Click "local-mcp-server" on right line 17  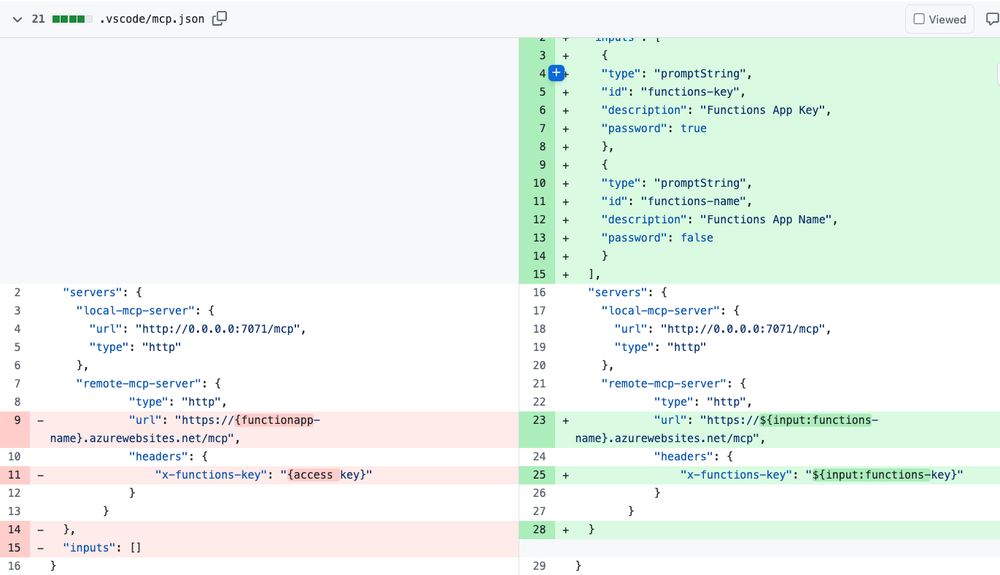[x=661, y=311]
